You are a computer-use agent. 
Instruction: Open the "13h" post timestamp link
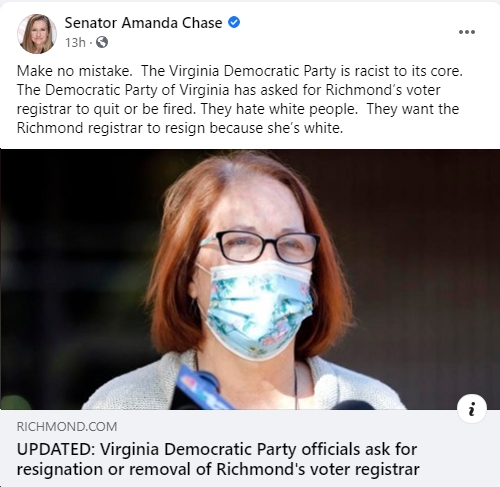[x=75, y=42]
